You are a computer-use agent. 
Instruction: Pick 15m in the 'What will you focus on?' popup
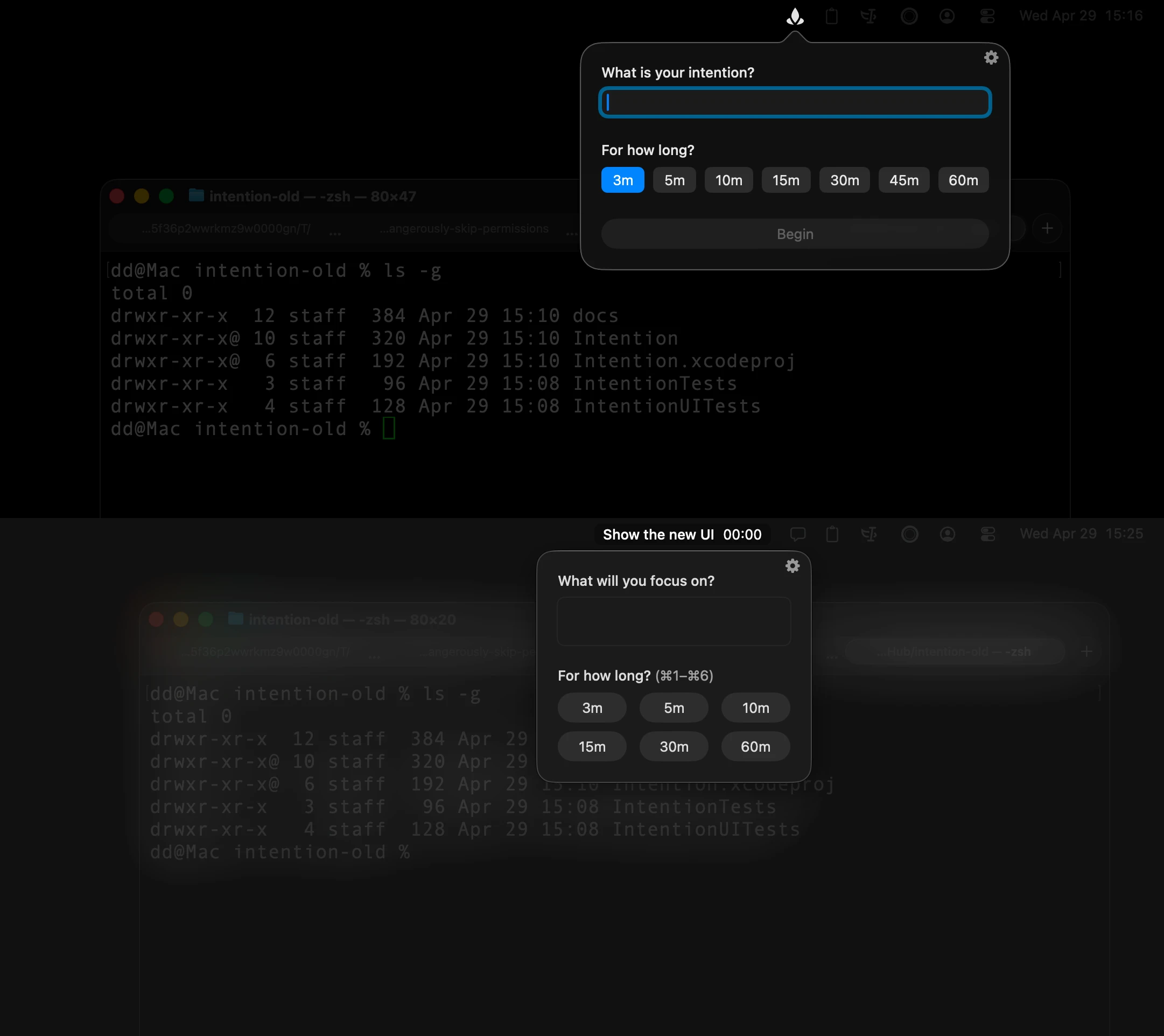[x=592, y=747]
